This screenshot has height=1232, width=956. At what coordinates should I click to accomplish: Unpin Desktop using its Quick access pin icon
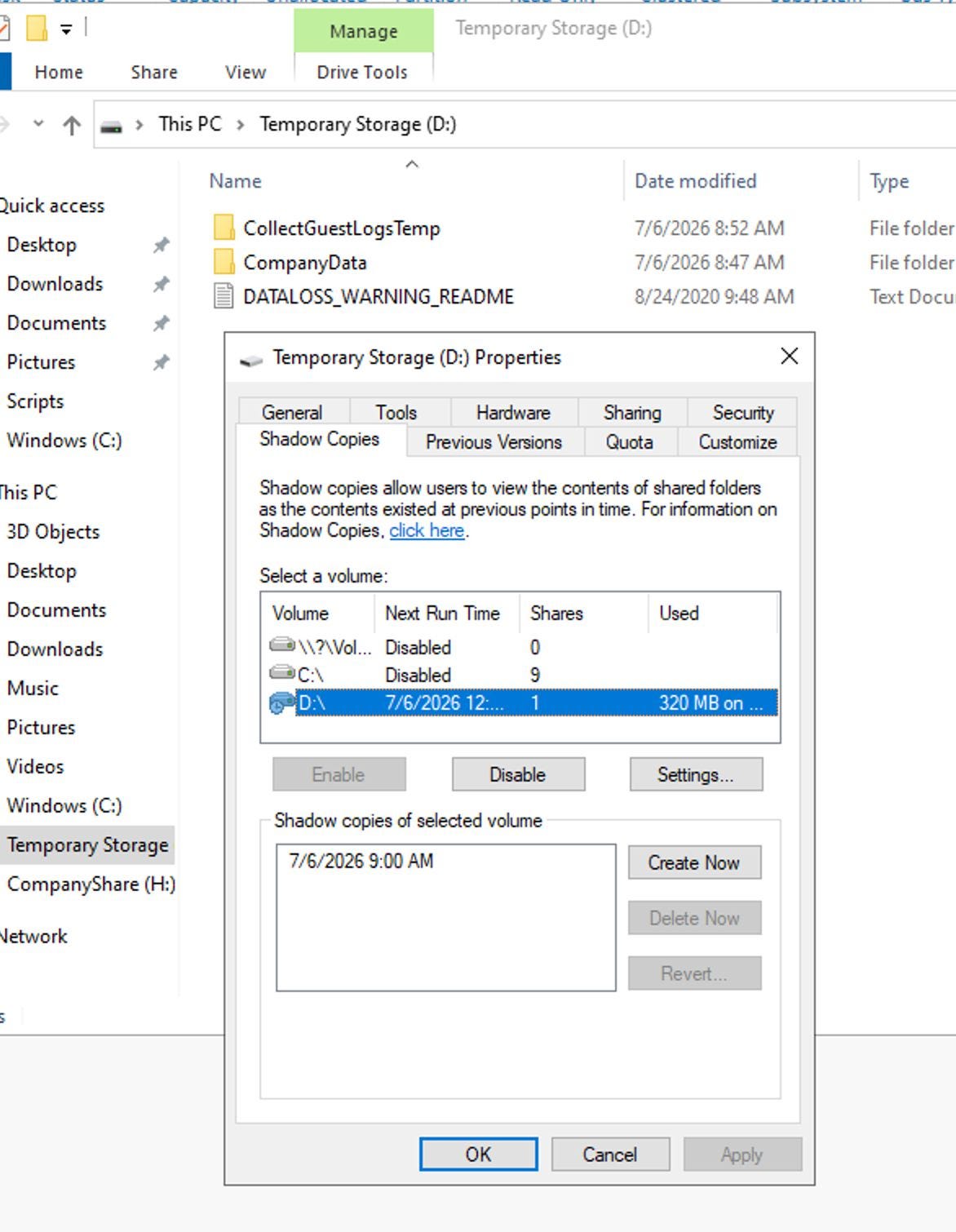click(x=162, y=245)
